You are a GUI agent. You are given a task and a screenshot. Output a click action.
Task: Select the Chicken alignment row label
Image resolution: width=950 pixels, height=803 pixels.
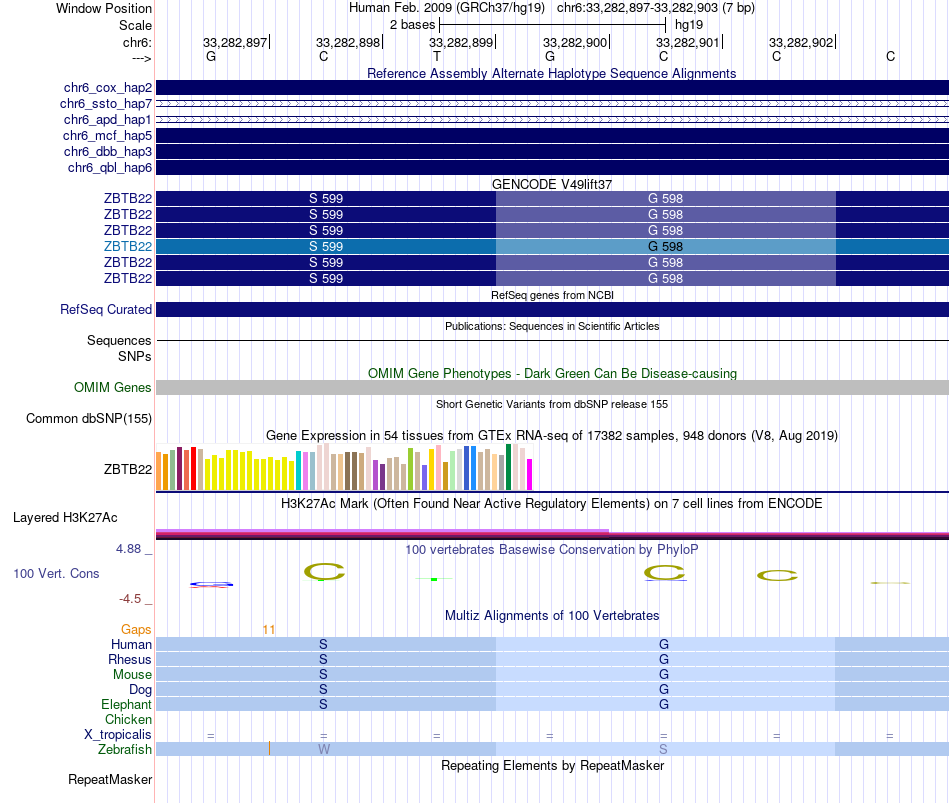[128, 719]
